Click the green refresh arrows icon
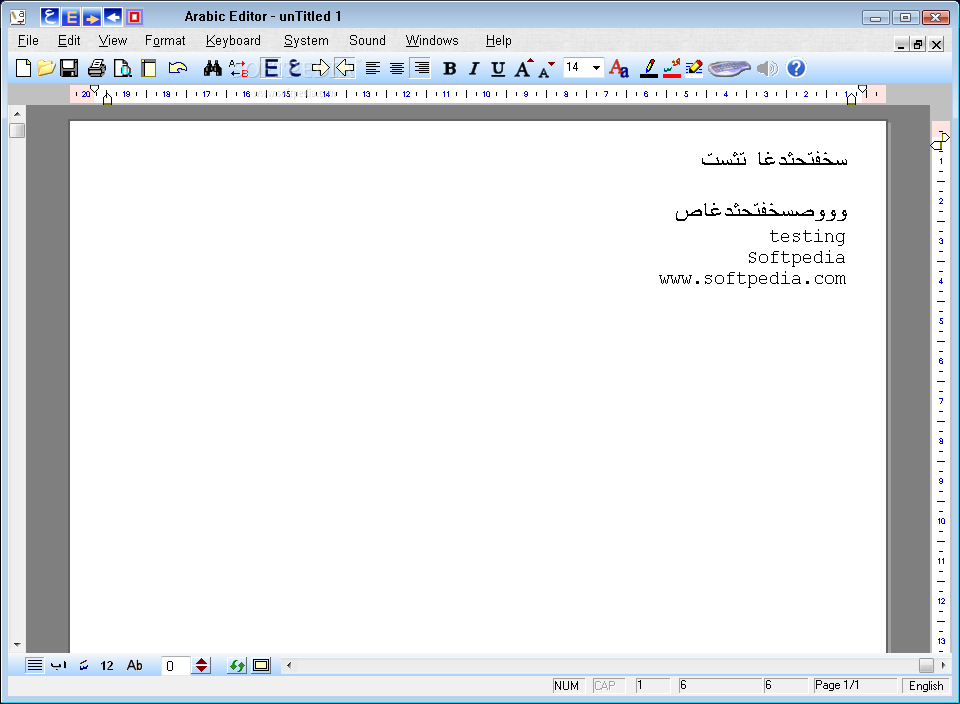This screenshot has width=960, height=704. [x=237, y=665]
